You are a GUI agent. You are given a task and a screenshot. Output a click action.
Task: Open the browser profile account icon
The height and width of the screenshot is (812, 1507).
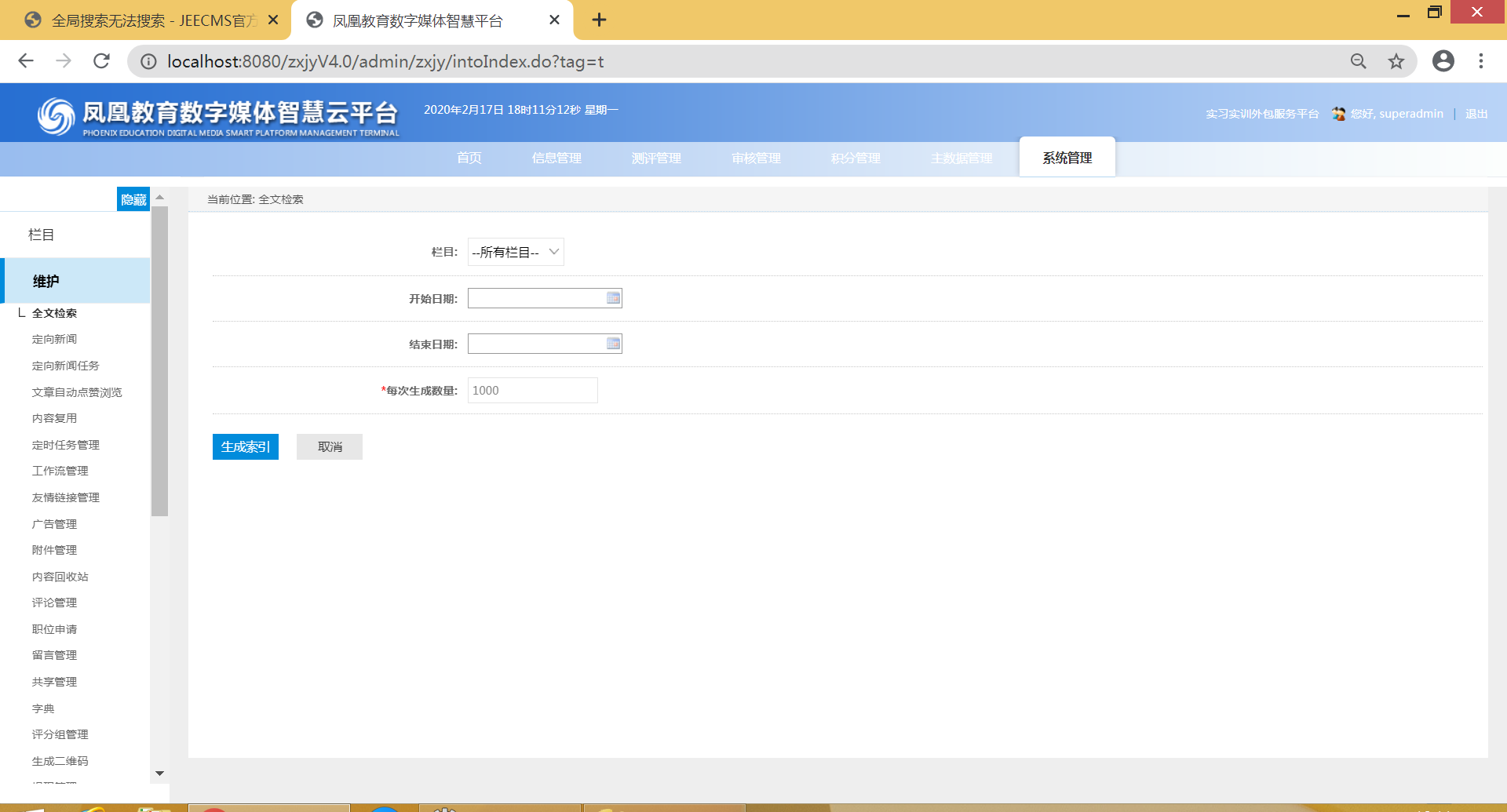(x=1443, y=61)
